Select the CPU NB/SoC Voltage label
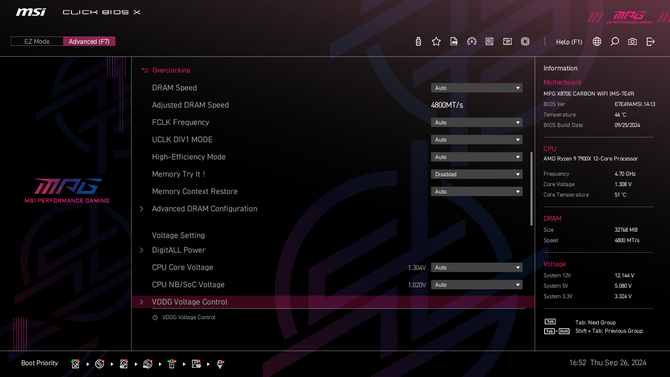This screenshot has height=377, width=670. [x=188, y=285]
